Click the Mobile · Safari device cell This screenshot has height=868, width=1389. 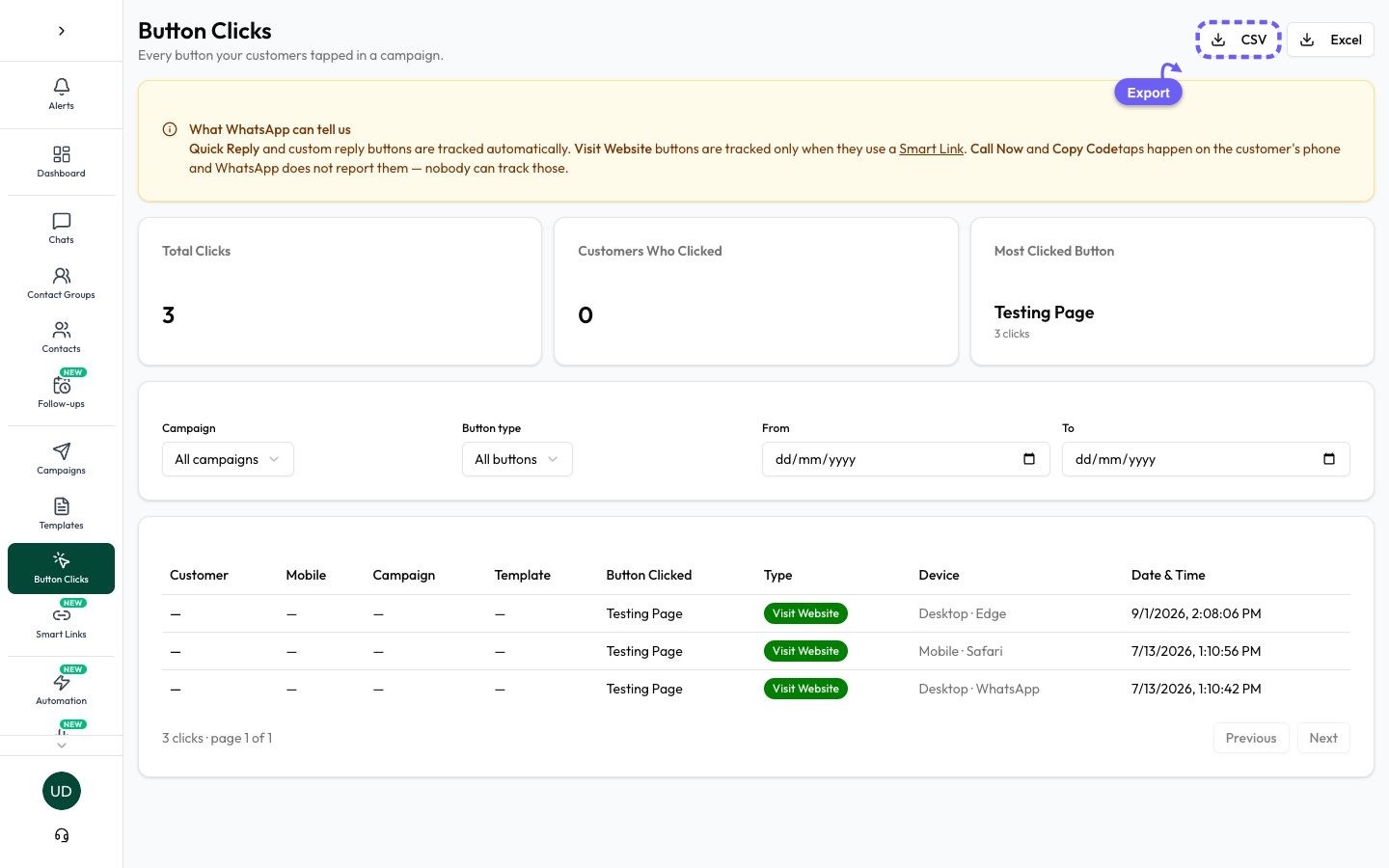tap(961, 651)
